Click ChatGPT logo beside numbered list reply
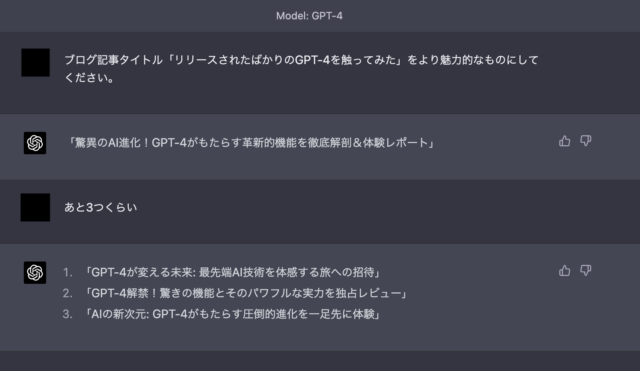Image resolution: width=640 pixels, height=371 pixels. 35,273
